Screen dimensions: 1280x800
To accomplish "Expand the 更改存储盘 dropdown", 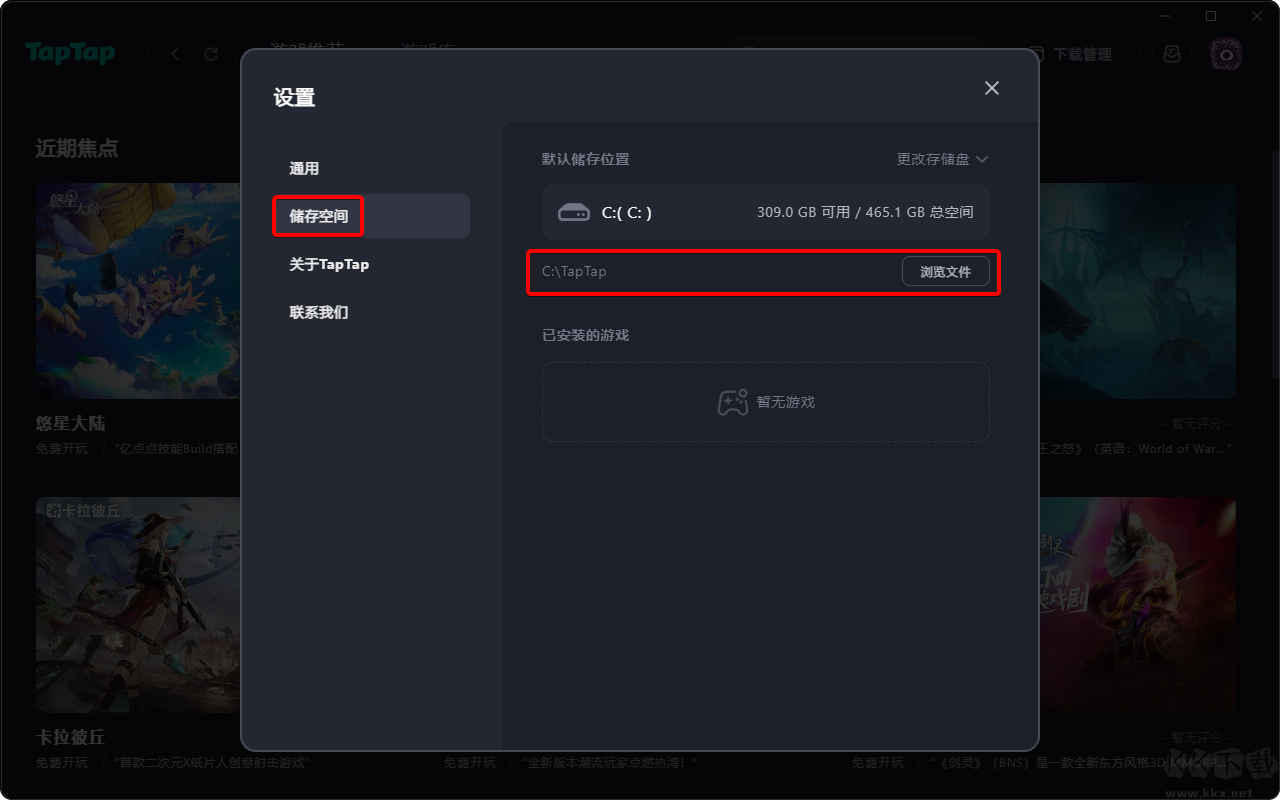I will click(942, 159).
